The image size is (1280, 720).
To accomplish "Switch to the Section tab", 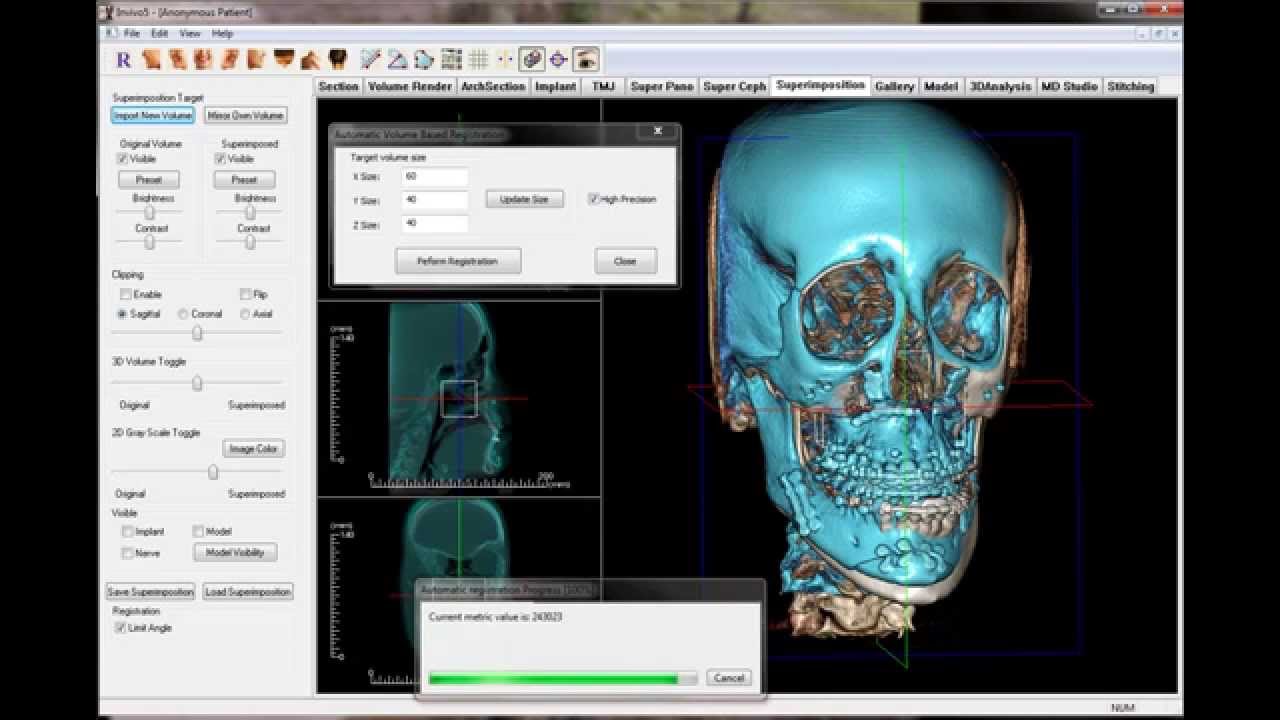I will click(x=338, y=87).
